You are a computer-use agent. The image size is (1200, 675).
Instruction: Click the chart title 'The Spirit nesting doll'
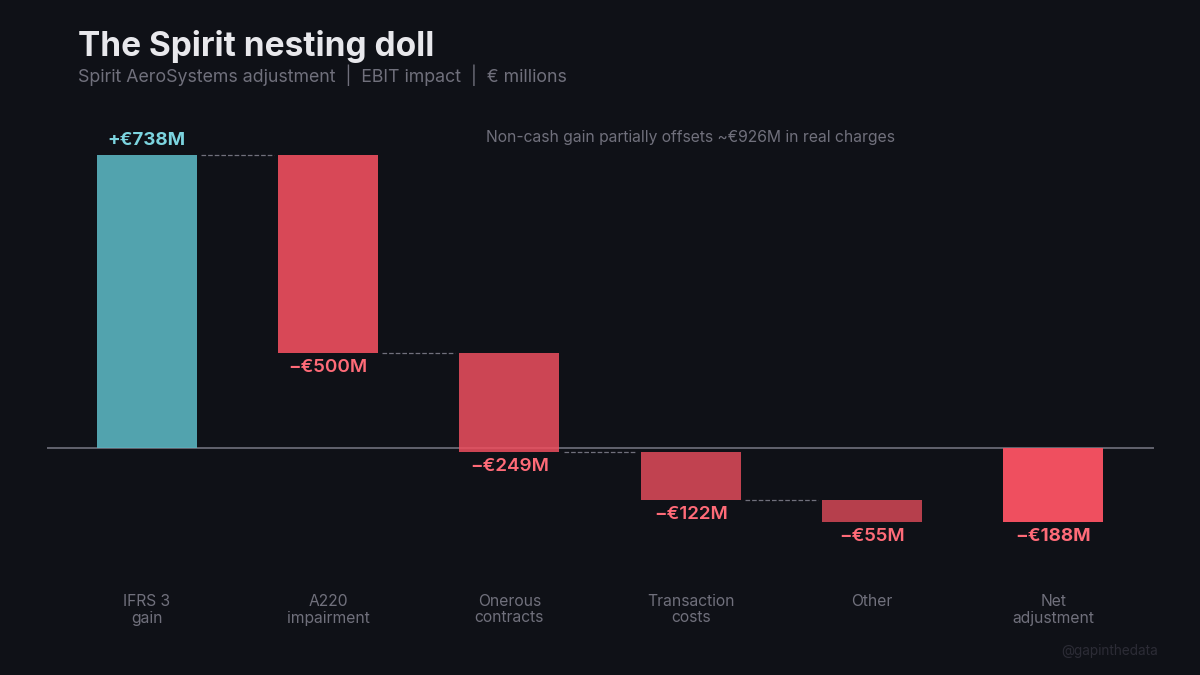[256, 45]
